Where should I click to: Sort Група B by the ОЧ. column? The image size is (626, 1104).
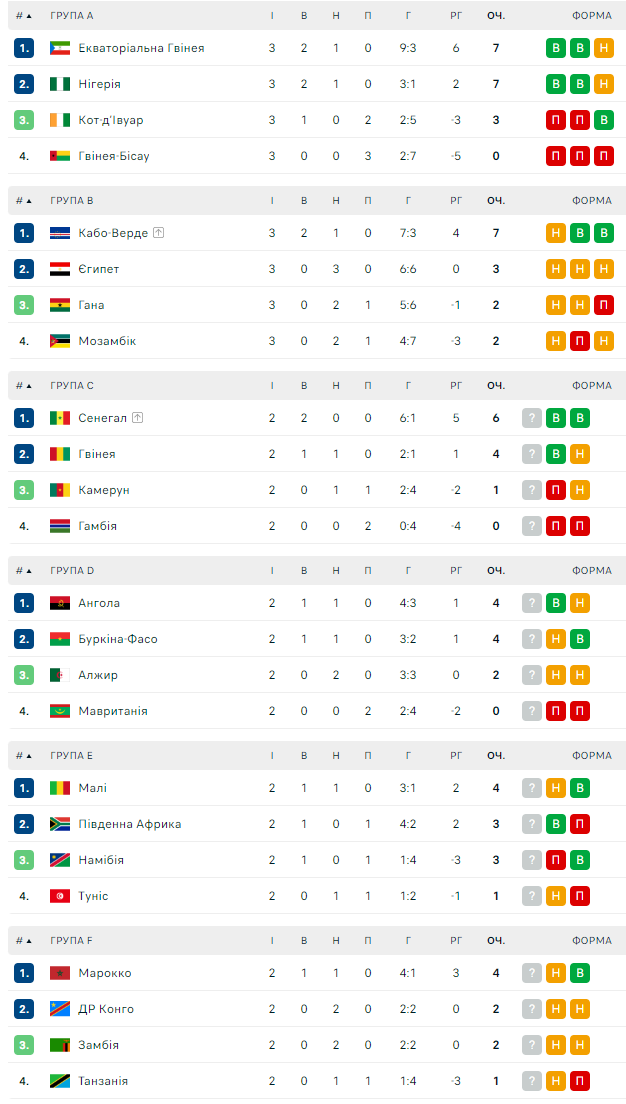tap(496, 201)
